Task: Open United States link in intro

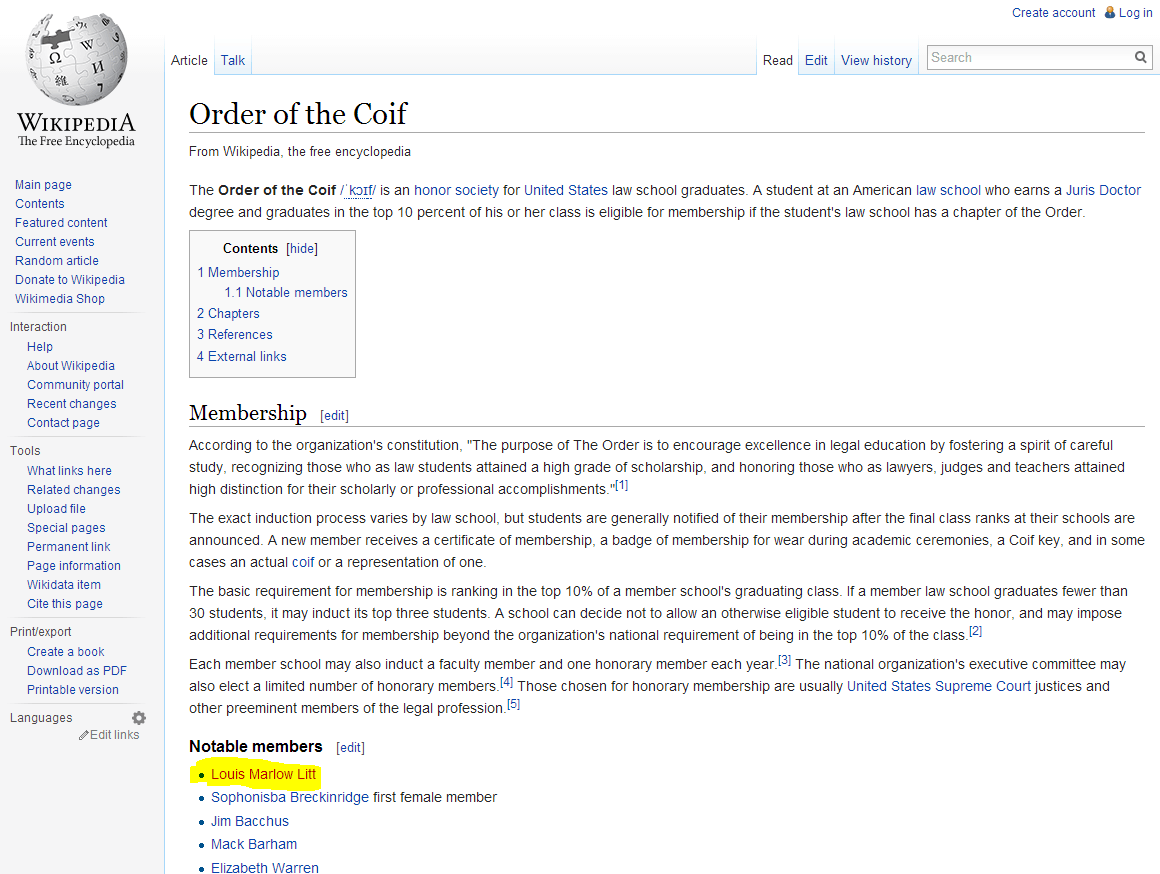Action: [566, 190]
